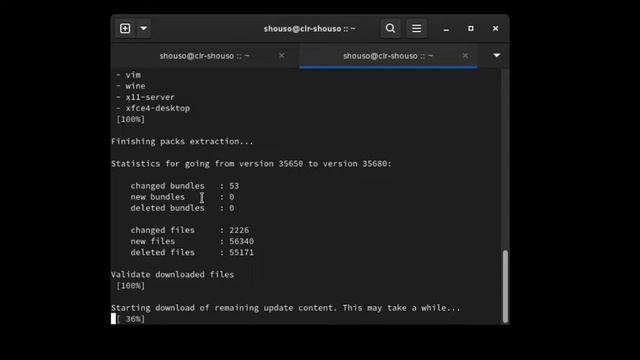Open the terminal search tool
640x360 pixels.
pos(390,29)
